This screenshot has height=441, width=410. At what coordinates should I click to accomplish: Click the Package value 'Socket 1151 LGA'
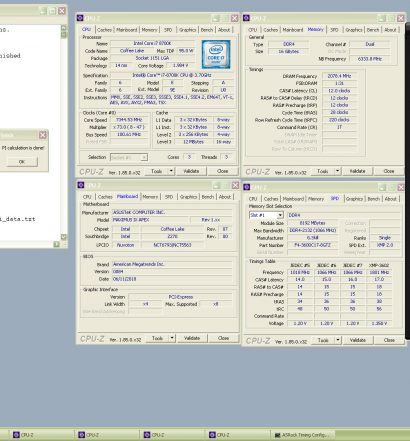pyautogui.click(x=152, y=58)
